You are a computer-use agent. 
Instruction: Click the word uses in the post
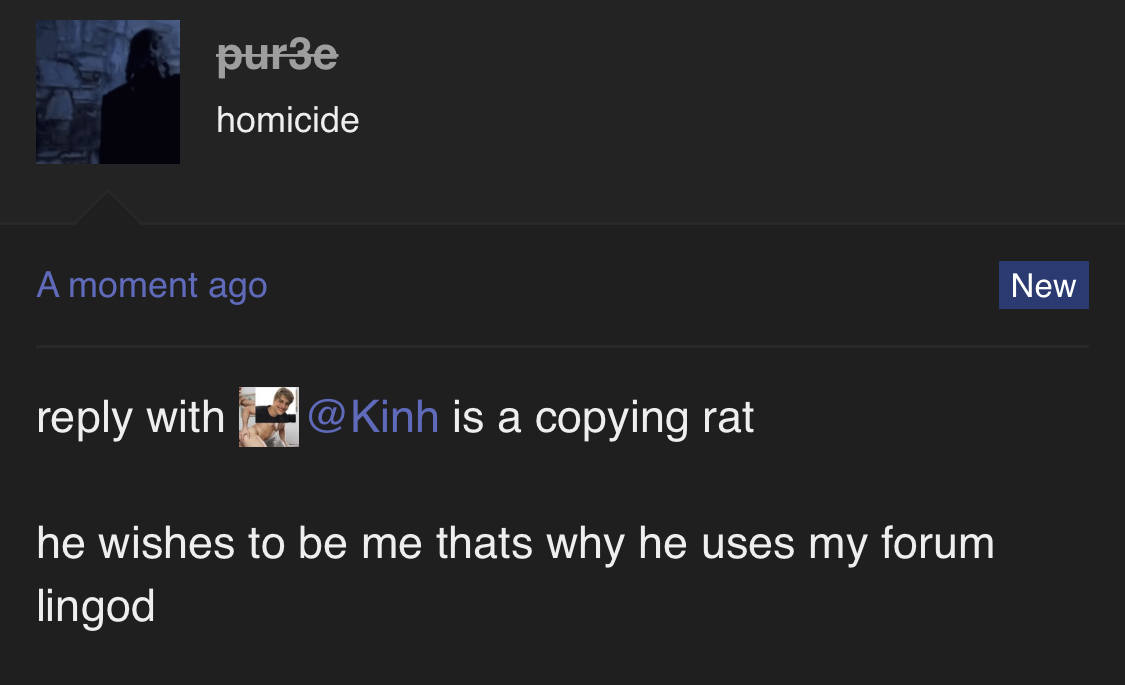coord(748,544)
